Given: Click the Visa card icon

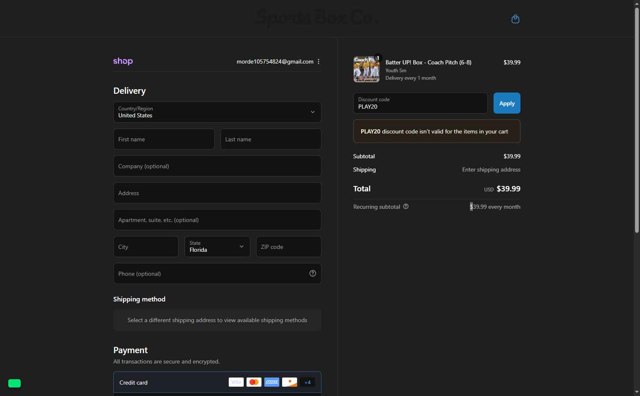Looking at the screenshot, I should click(236, 382).
